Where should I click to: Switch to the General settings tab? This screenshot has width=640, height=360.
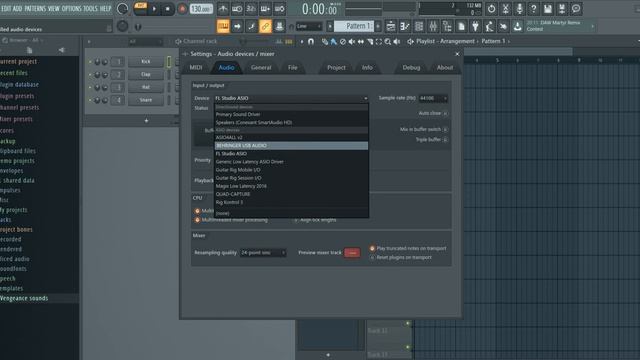point(261,68)
